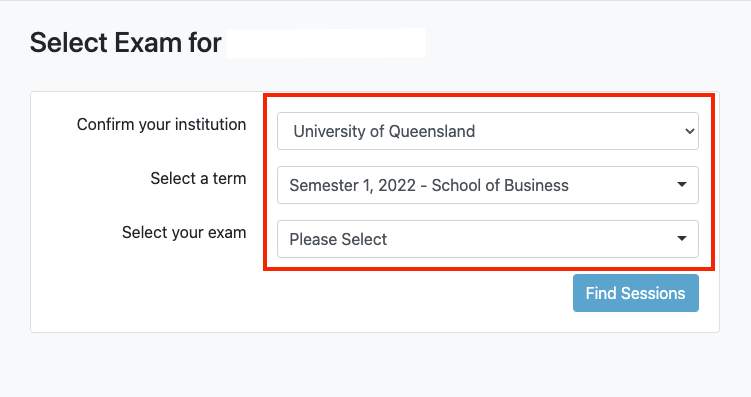Click the blank name box beside the heading
Image resolution: width=751 pixels, height=397 pixels.
click(326, 43)
